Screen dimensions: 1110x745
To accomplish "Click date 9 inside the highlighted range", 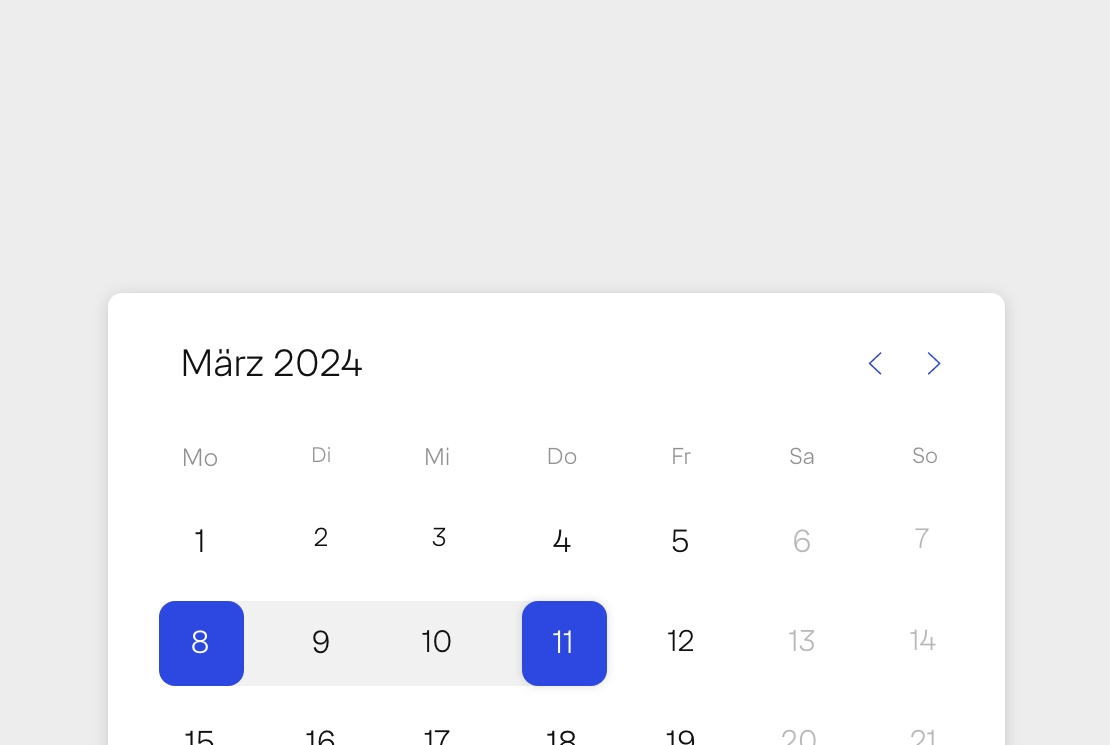I will click(321, 643).
